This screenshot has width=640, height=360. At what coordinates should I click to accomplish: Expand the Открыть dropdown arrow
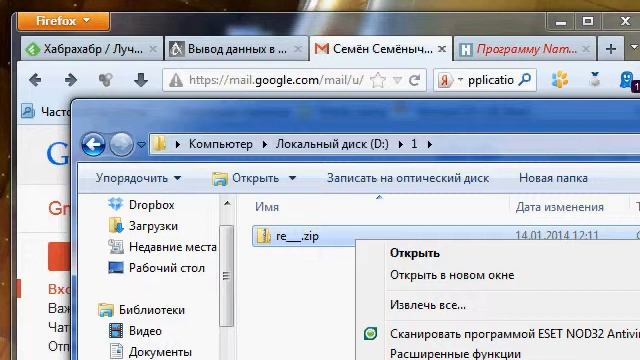click(x=292, y=178)
